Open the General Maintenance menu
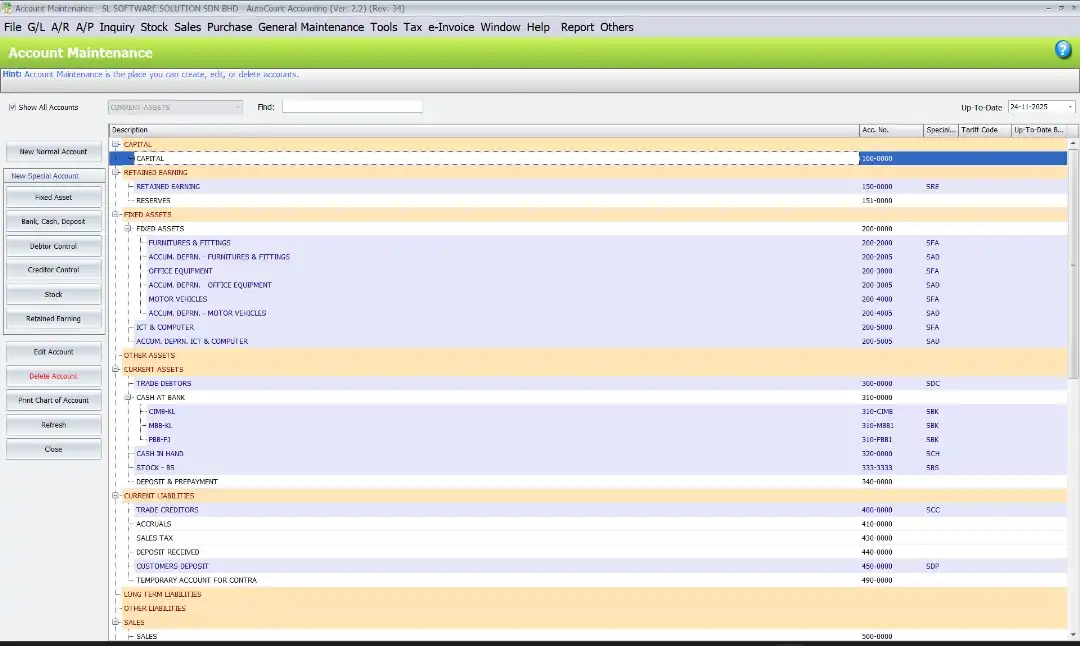1080x646 pixels. [310, 27]
